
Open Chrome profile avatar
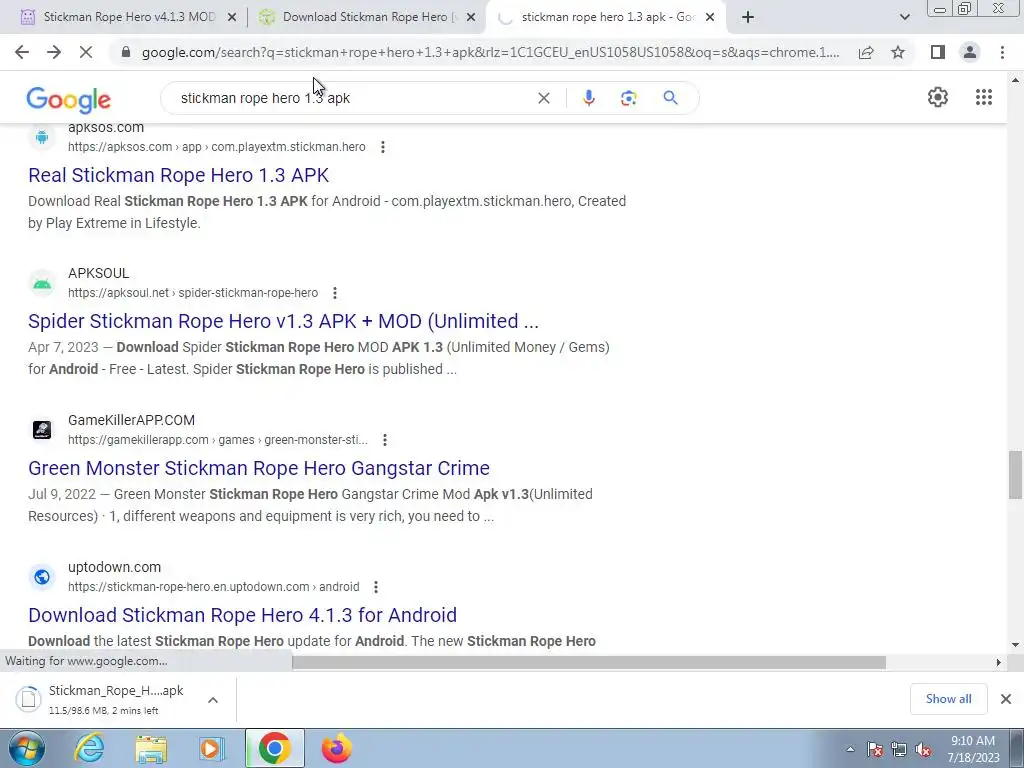coord(970,52)
